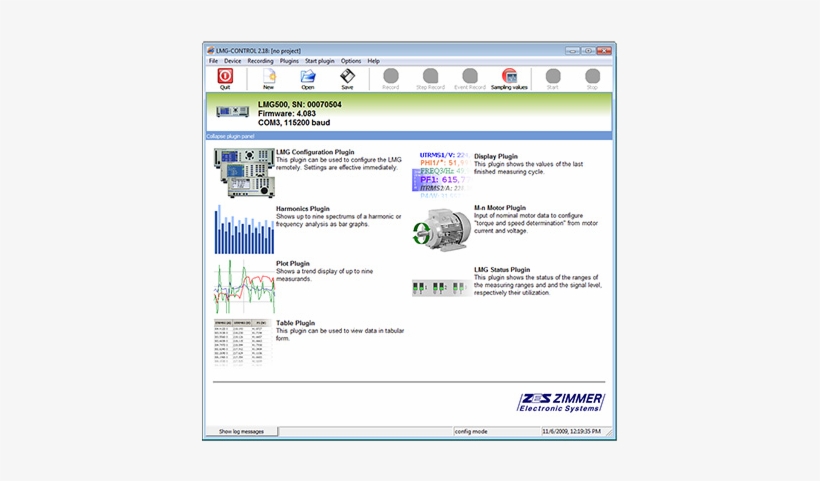The width and height of the screenshot is (820, 481).
Task: Click the LMG-CONTROL application icon in title bar
Action: tap(210, 51)
